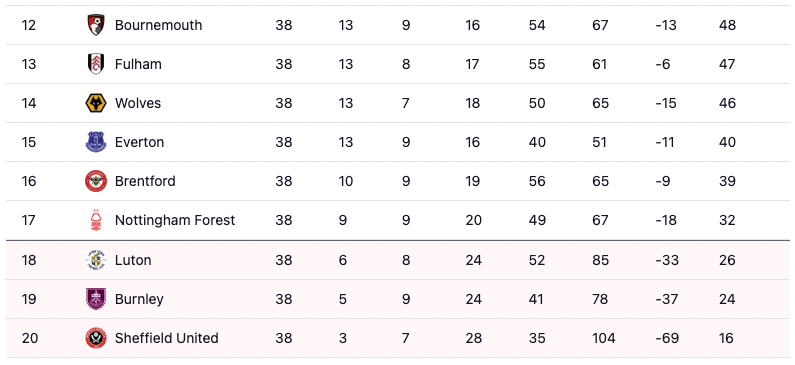Screen dimensions: 795x365
Task: Click the Burnley claret crest
Action: 96,299
